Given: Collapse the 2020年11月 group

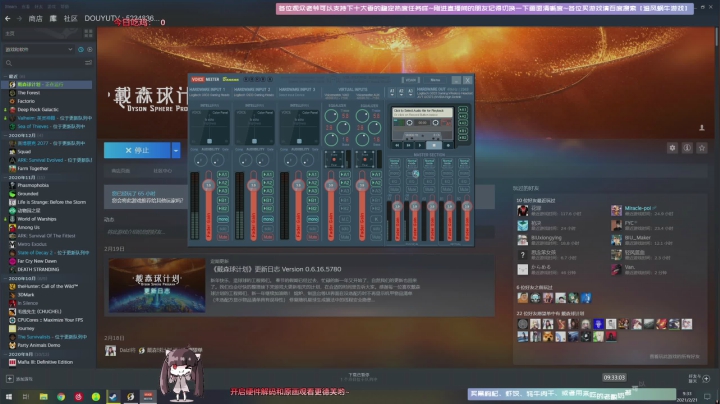Looking at the screenshot, I should [6, 177].
